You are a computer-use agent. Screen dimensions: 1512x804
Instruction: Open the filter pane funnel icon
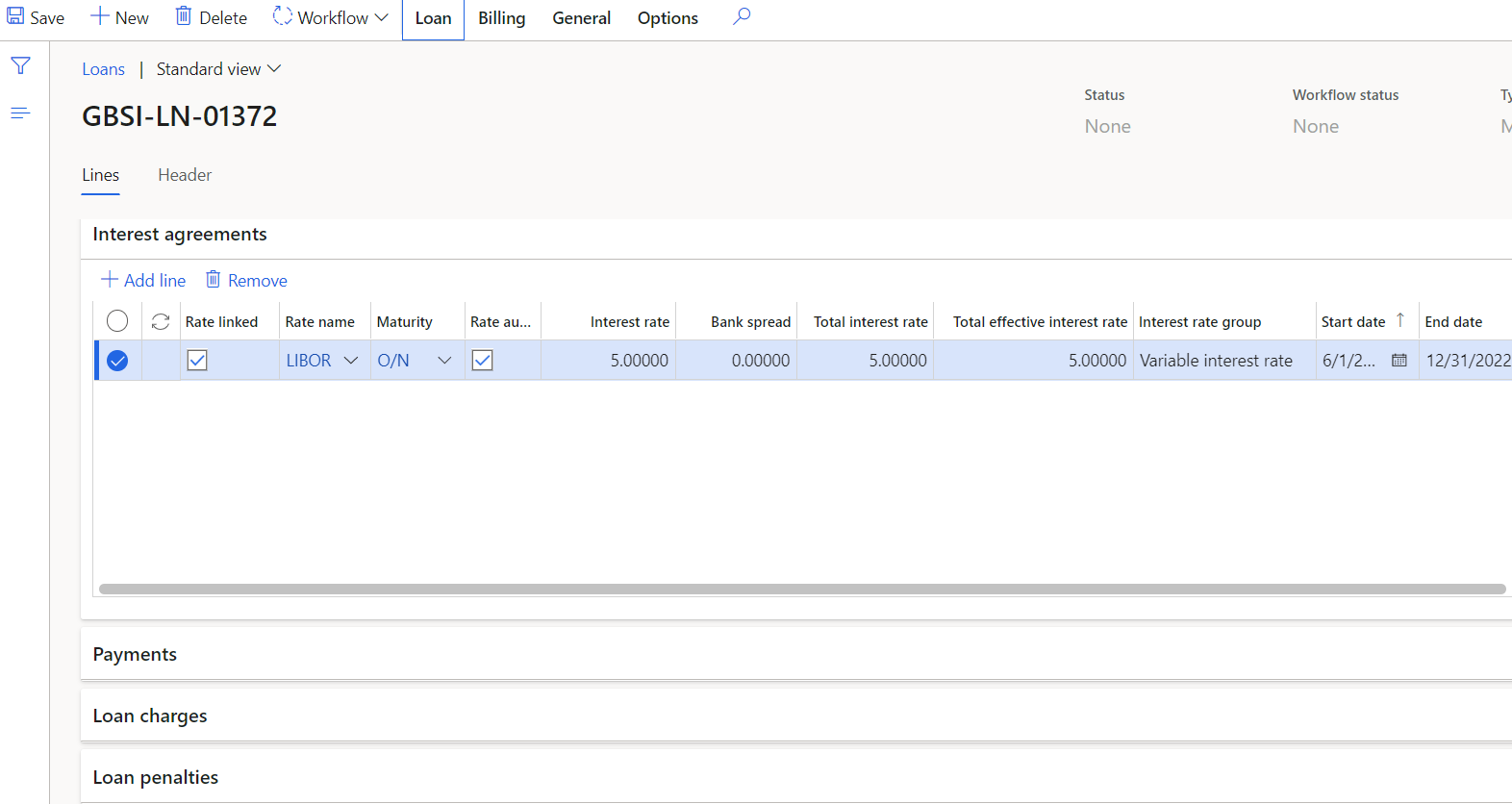click(20, 65)
